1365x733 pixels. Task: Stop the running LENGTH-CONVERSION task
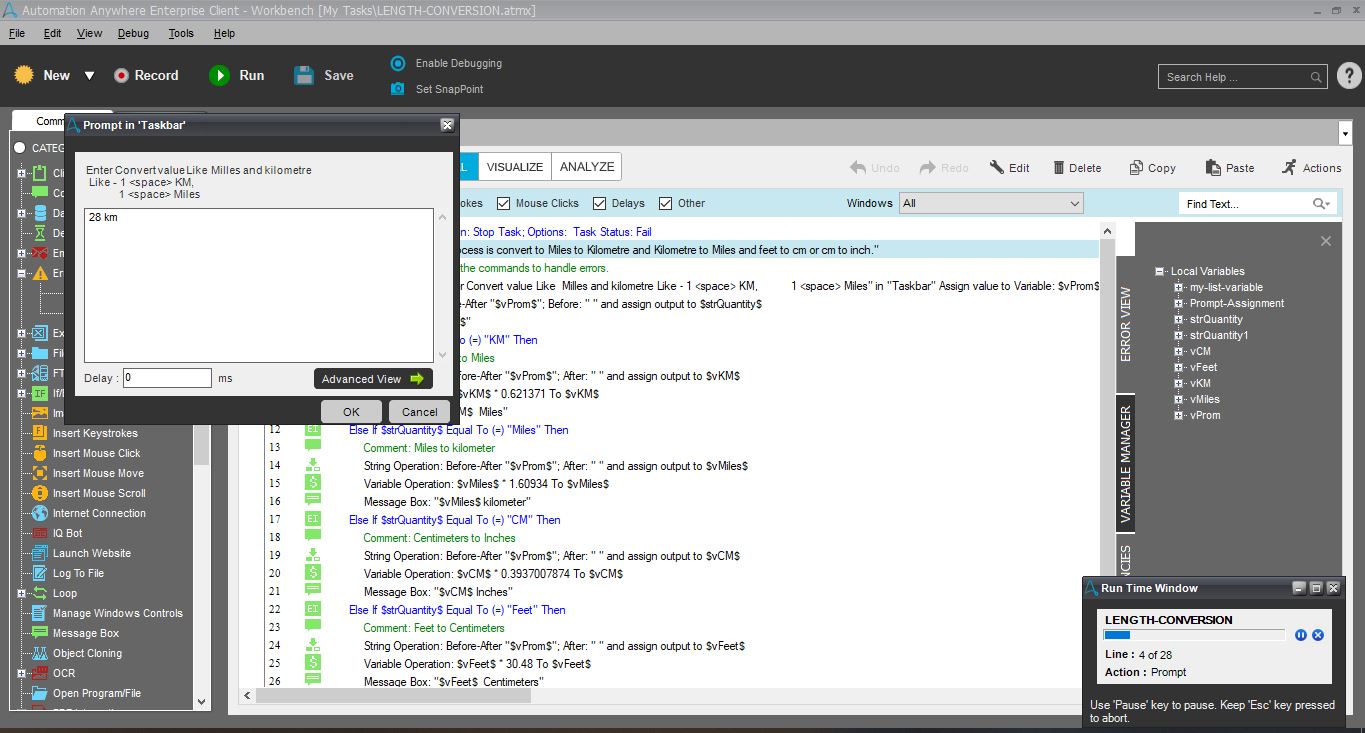(x=1318, y=635)
